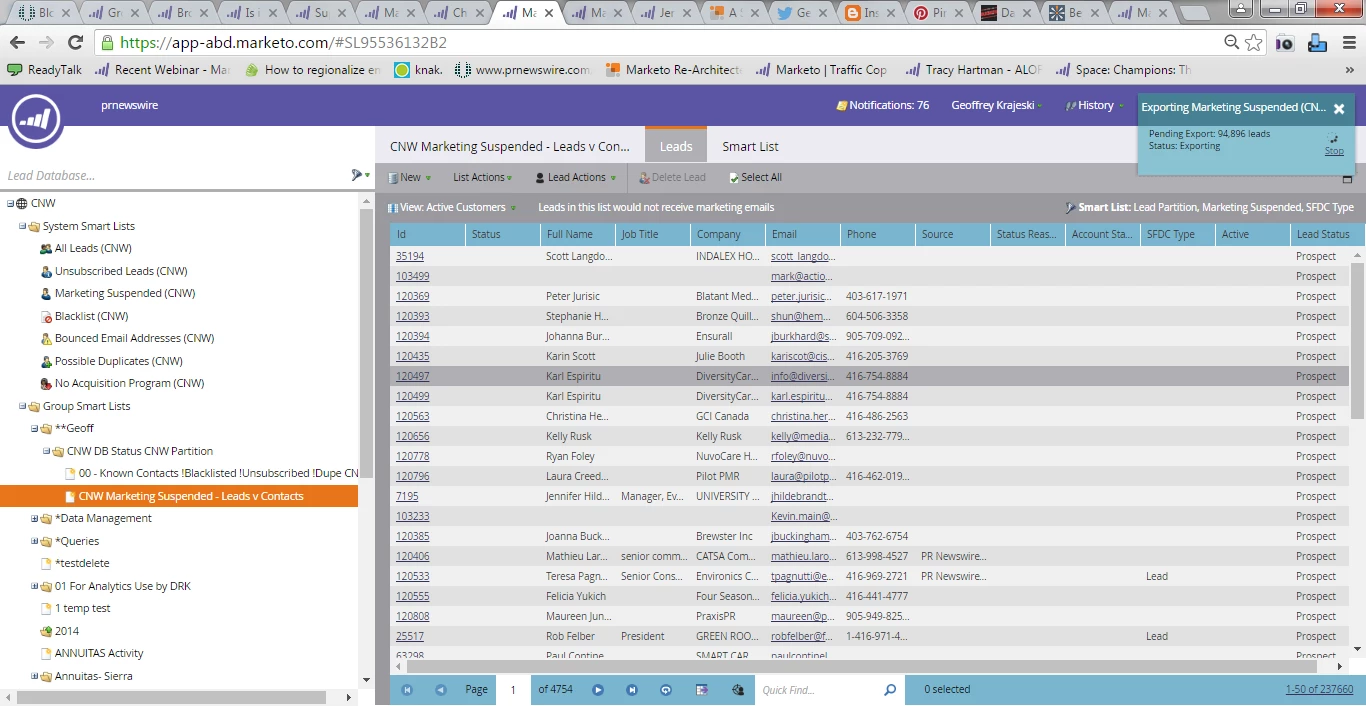Sort by Company column header
Viewport: 1366px width, 706px height.
727,234
